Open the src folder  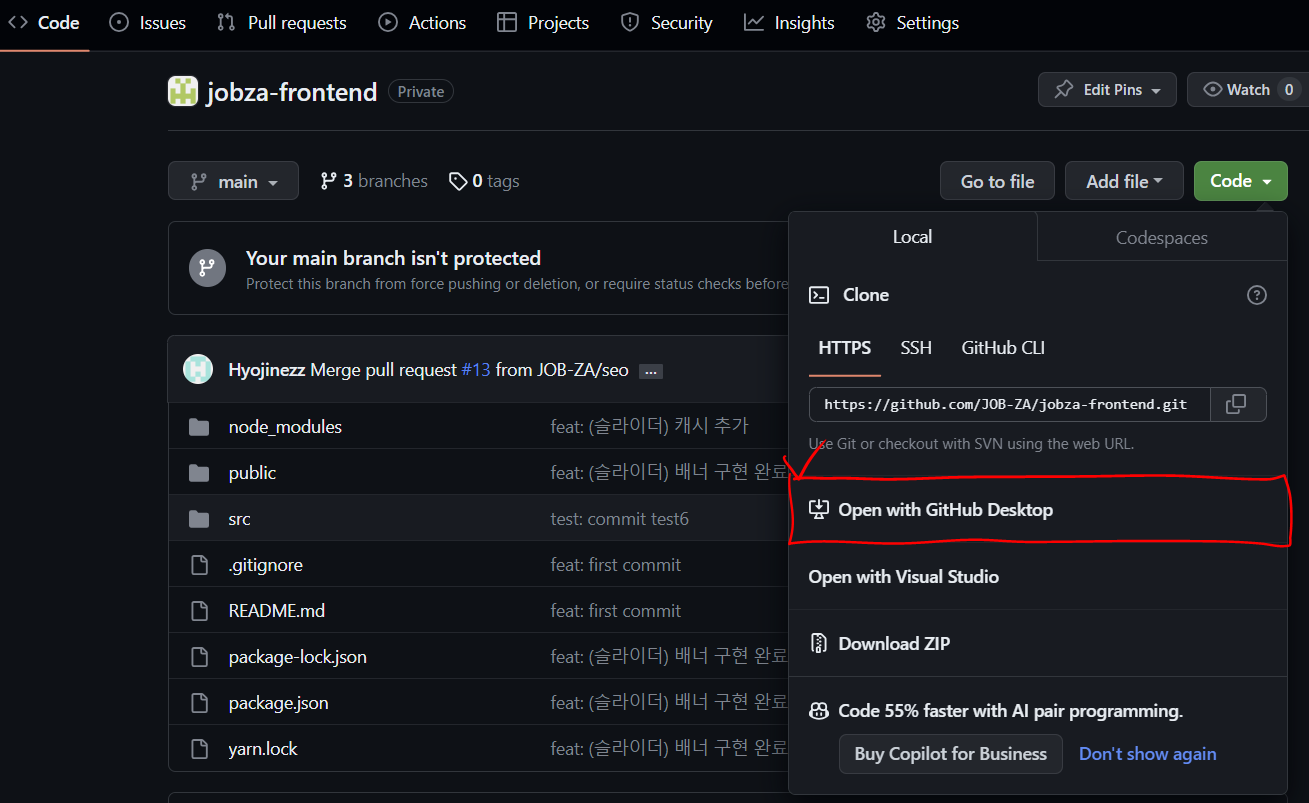(239, 519)
